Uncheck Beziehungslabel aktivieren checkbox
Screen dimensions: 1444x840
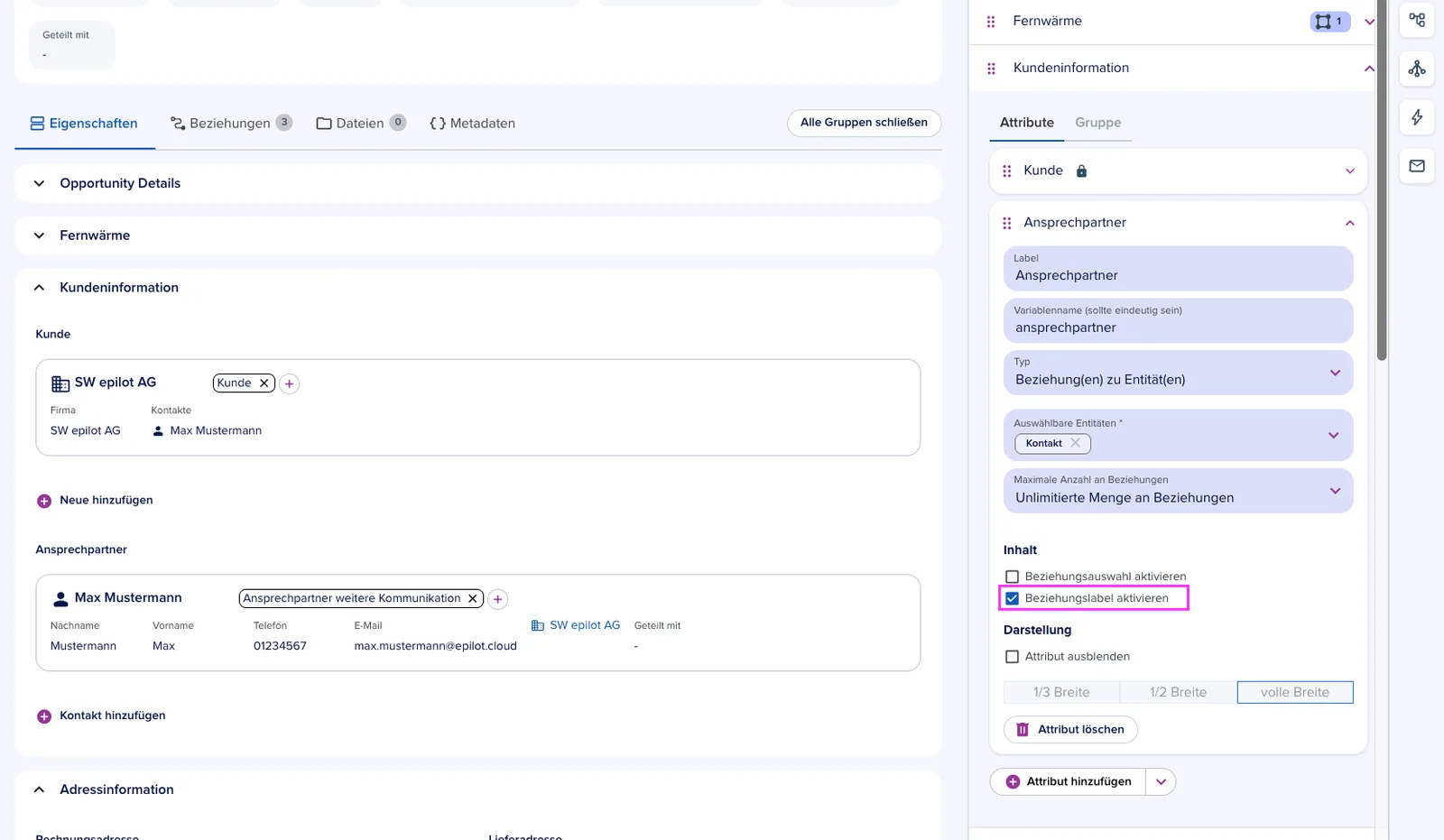1012,598
